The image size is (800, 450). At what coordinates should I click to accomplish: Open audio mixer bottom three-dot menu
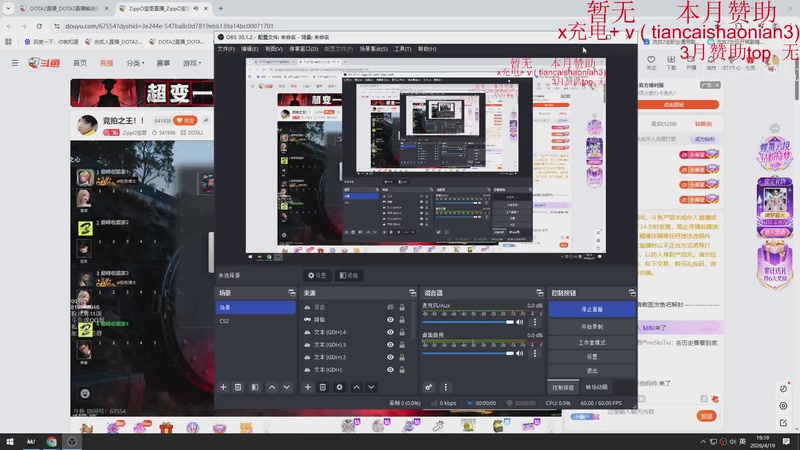click(445, 387)
